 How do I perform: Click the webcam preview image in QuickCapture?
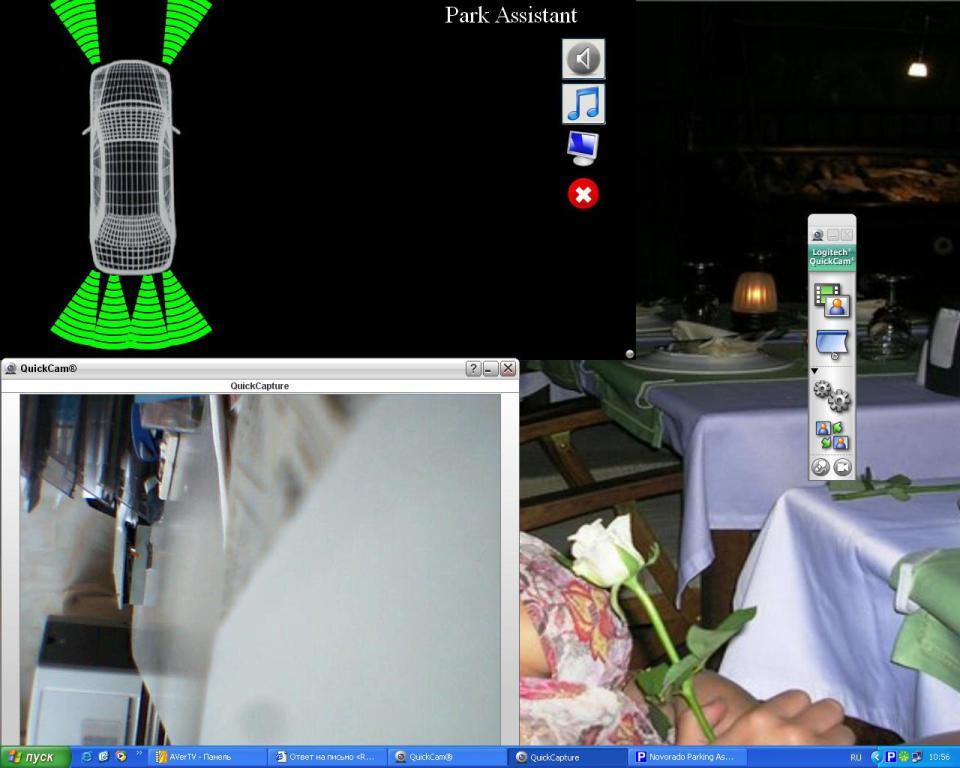click(x=260, y=568)
